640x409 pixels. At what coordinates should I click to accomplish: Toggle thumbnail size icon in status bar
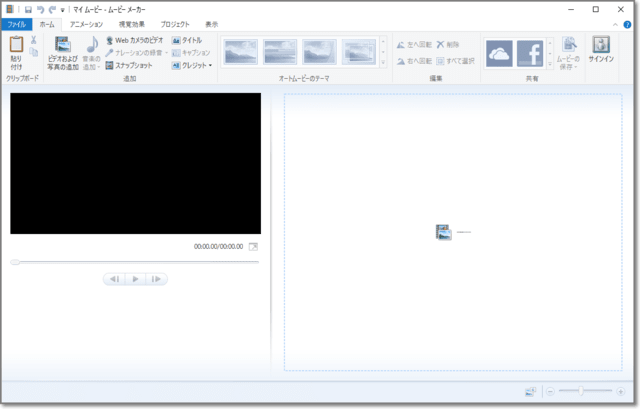tap(530, 391)
